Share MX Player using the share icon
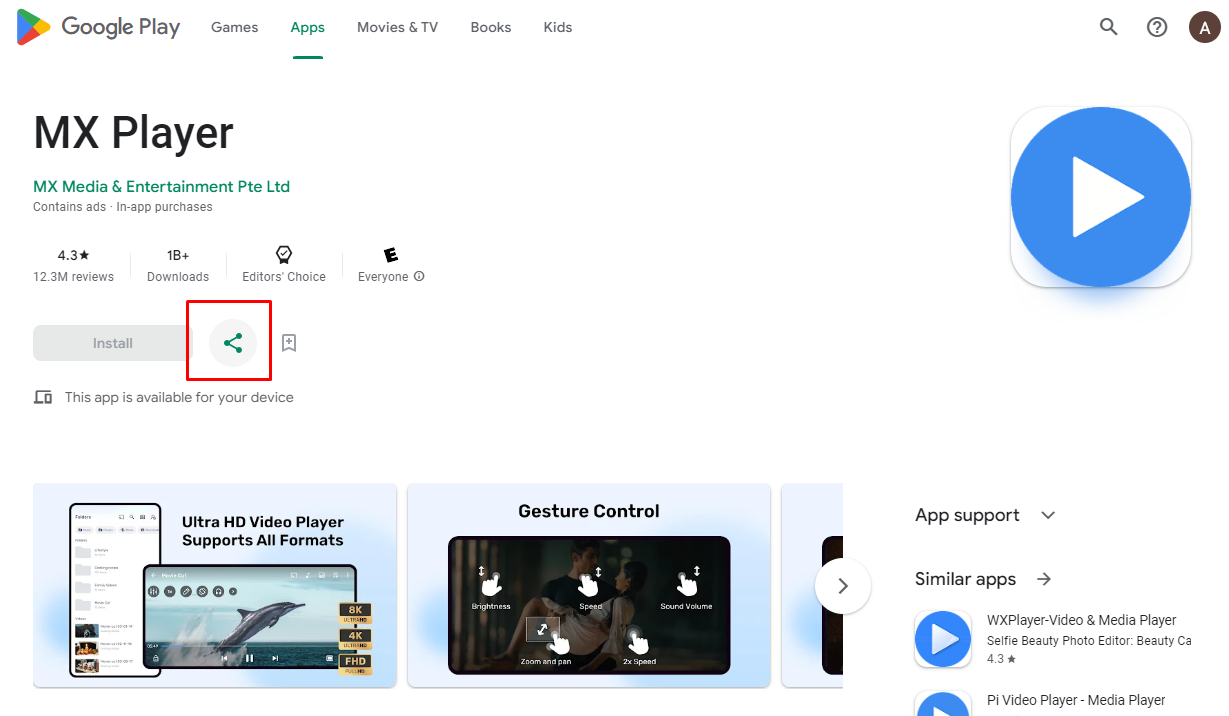Image resolution: width=1229 pixels, height=716 pixels. (x=232, y=341)
